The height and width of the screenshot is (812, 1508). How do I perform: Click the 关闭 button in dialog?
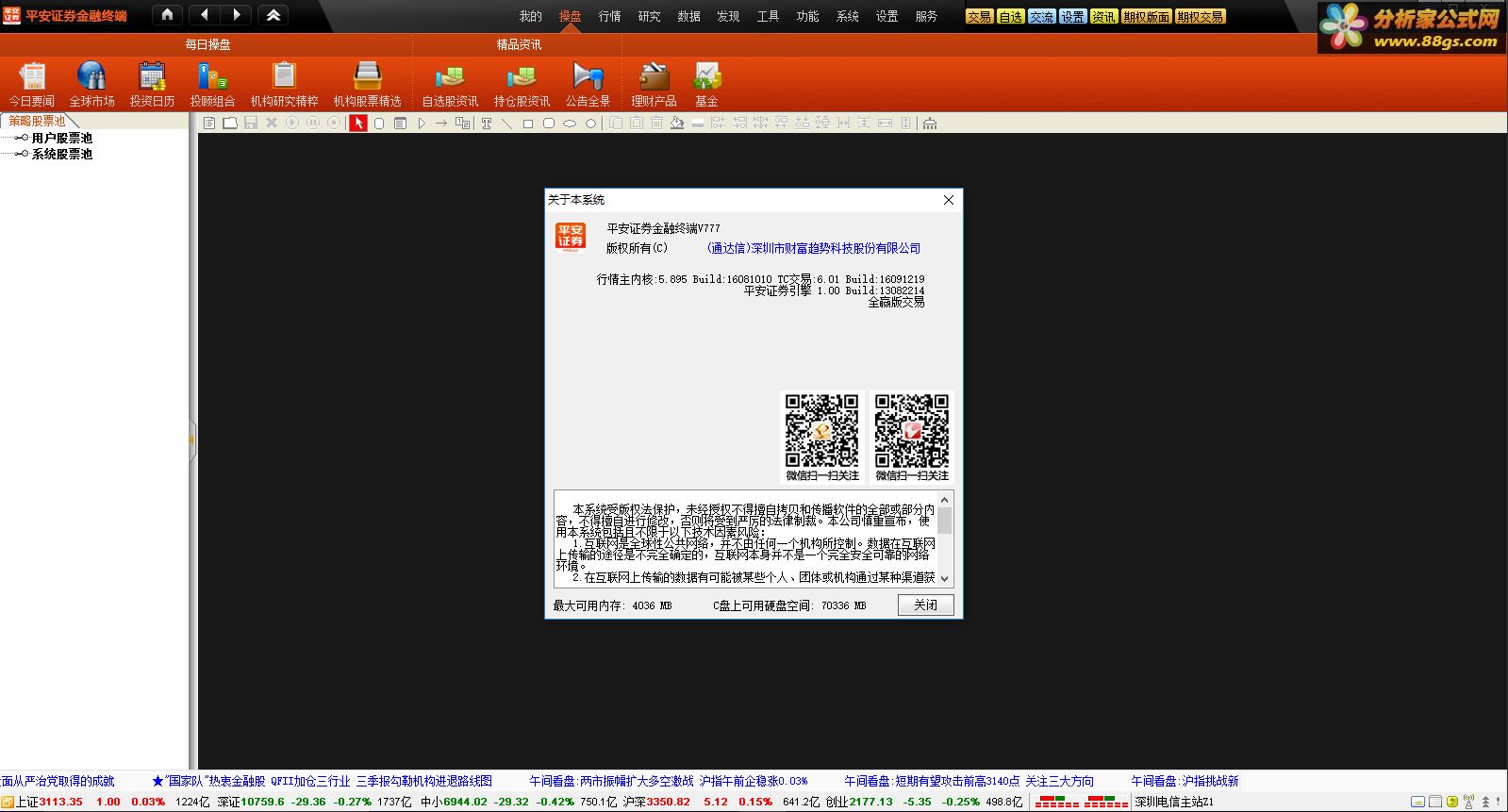[x=926, y=605]
